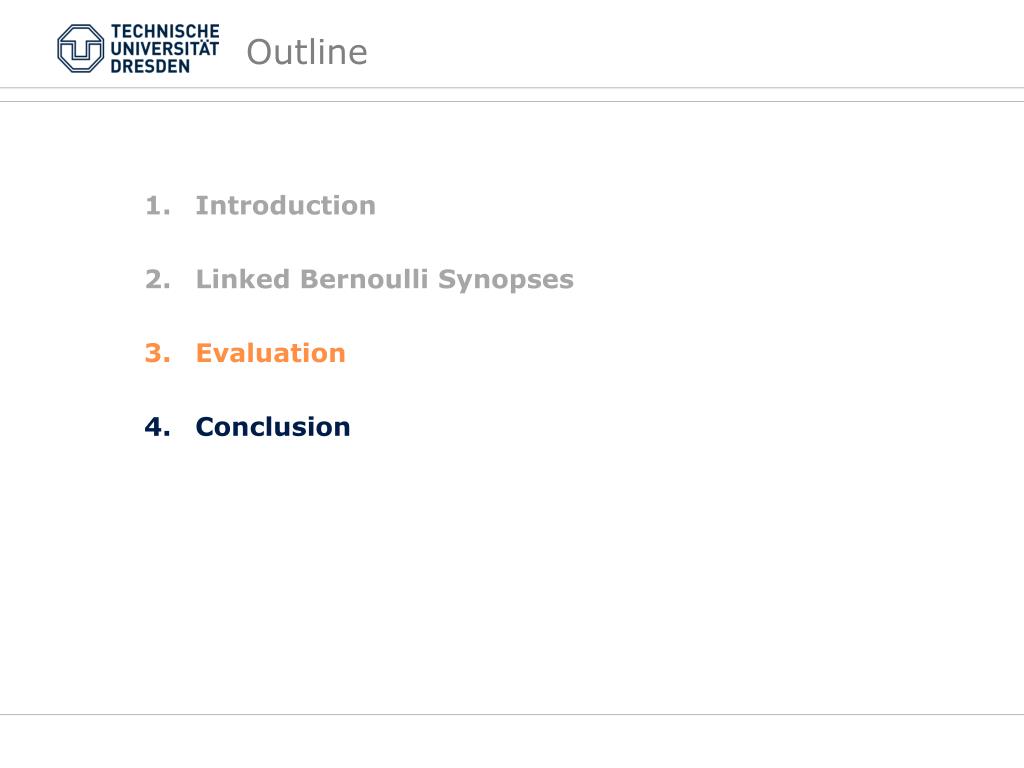Click the empty footer area below the bottom line

(x=512, y=742)
